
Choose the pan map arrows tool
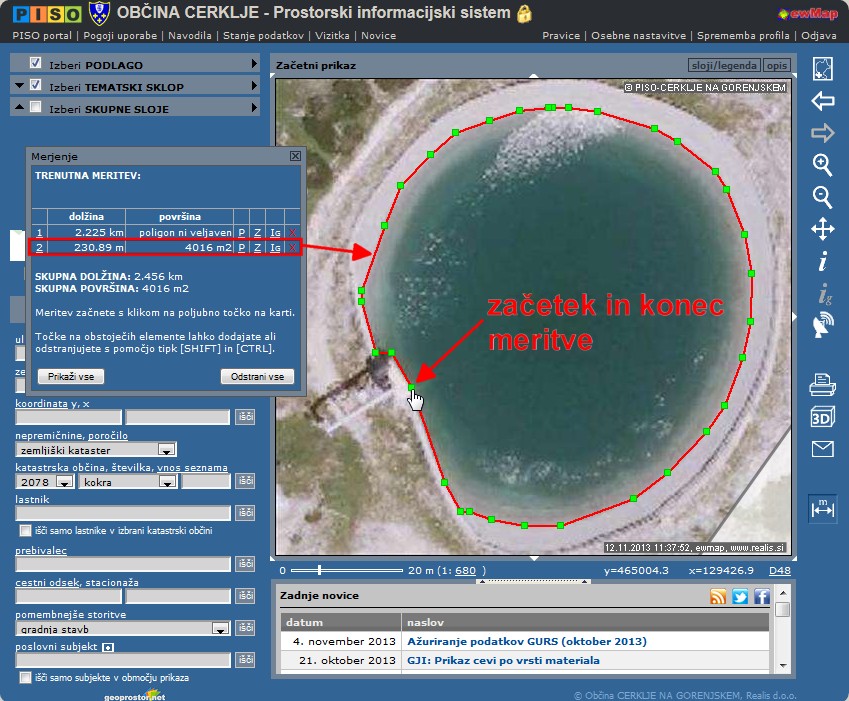[822, 229]
